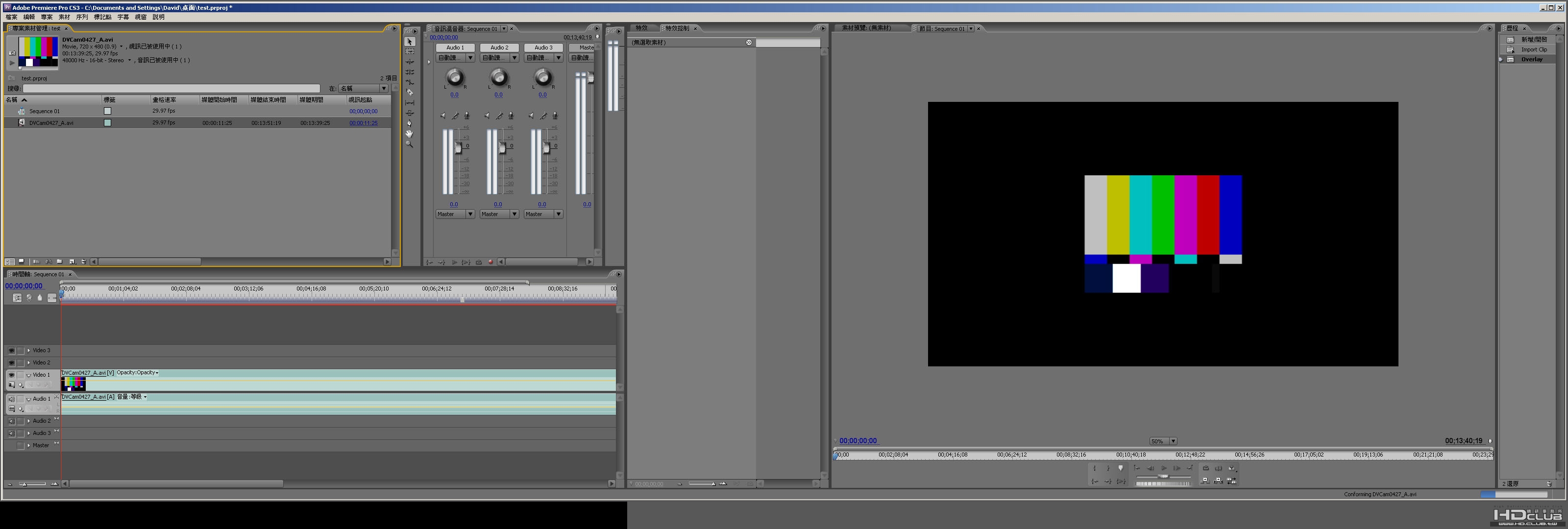1568x529 pixels.
Task: Open the 序列 menu
Action: 82,17
